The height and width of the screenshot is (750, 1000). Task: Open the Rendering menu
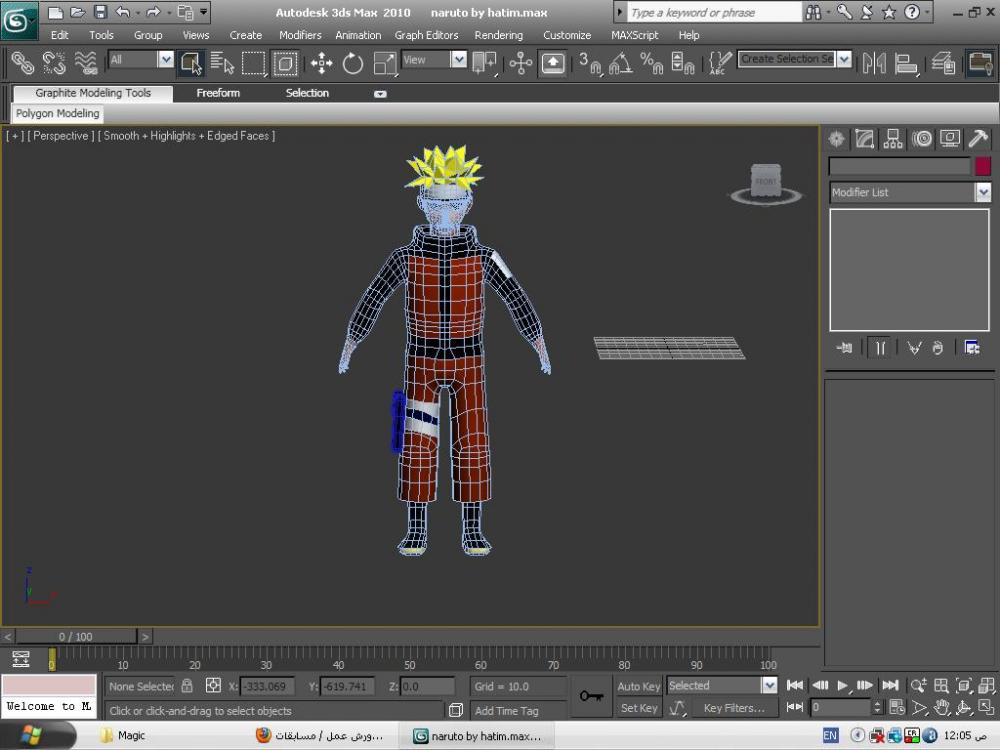(498, 35)
